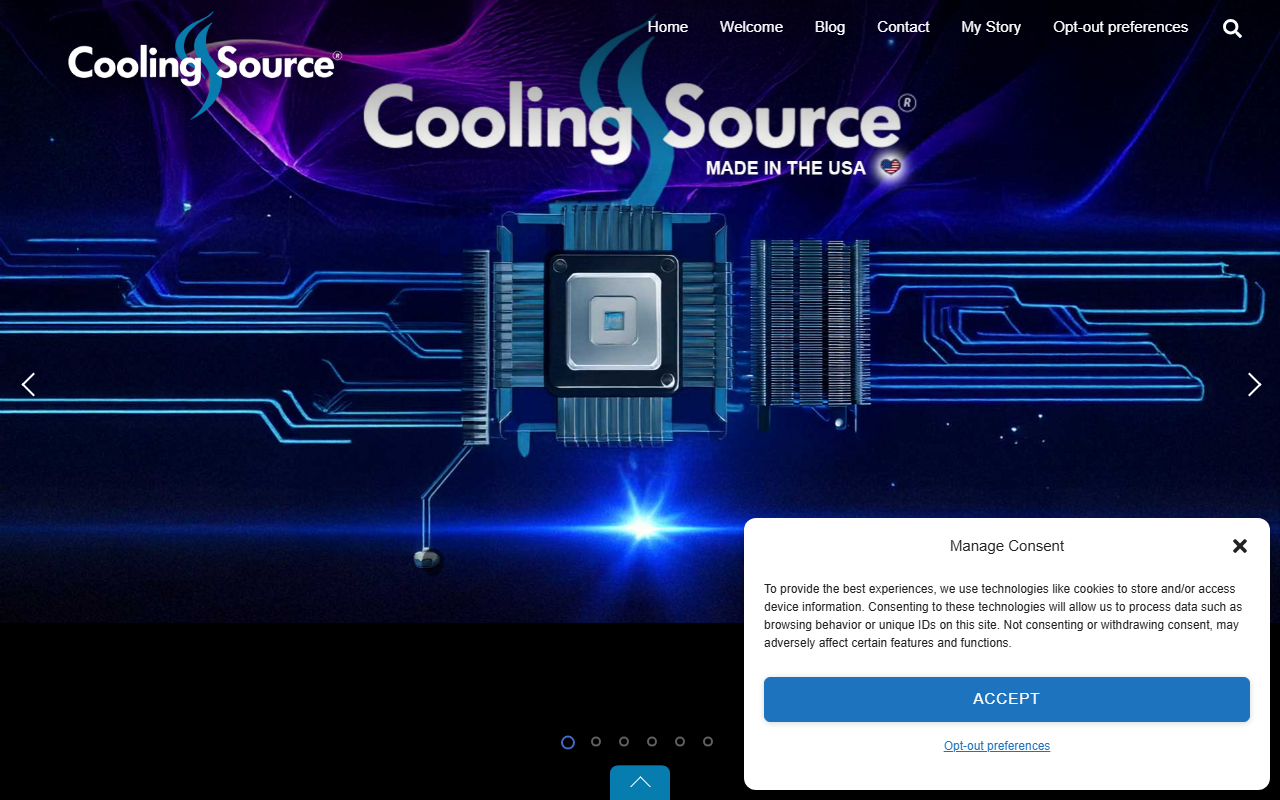The width and height of the screenshot is (1280, 800).
Task: Follow the Opt-out preferences link in consent dialog
Action: point(997,746)
